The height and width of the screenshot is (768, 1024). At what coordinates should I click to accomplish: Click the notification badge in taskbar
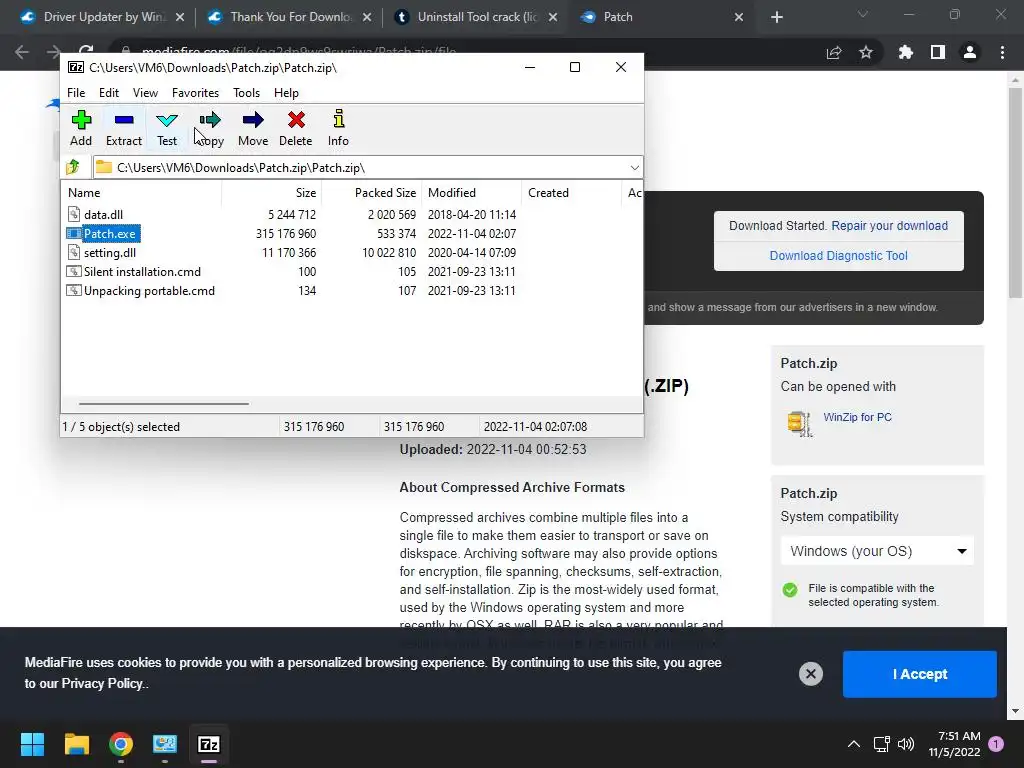(996, 744)
